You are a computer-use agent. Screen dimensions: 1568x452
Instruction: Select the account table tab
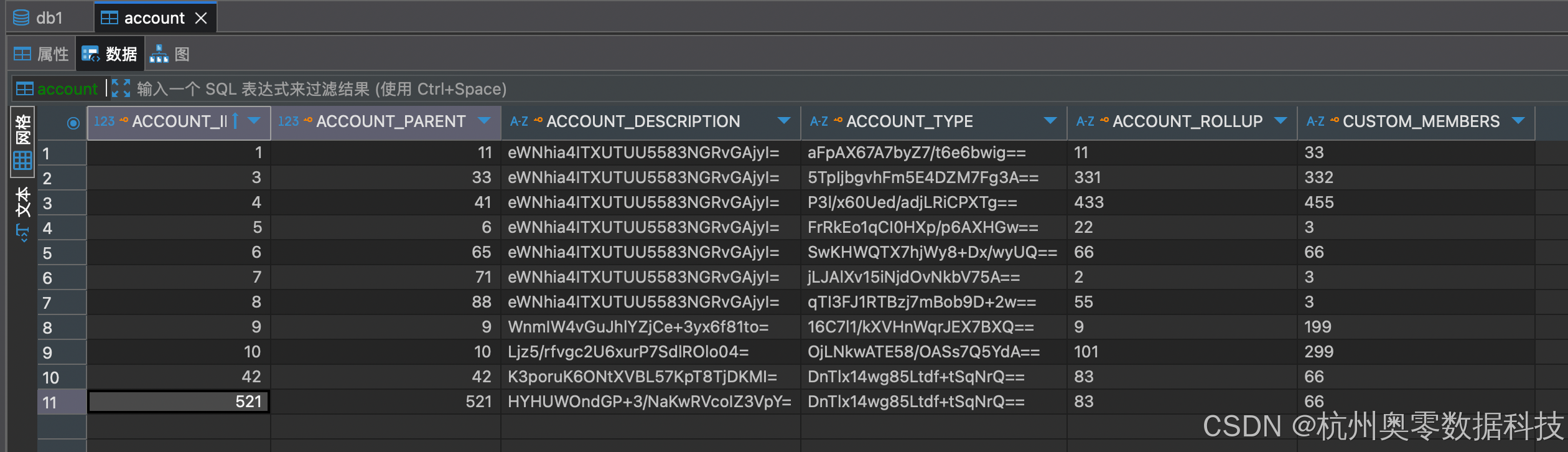pos(154,18)
